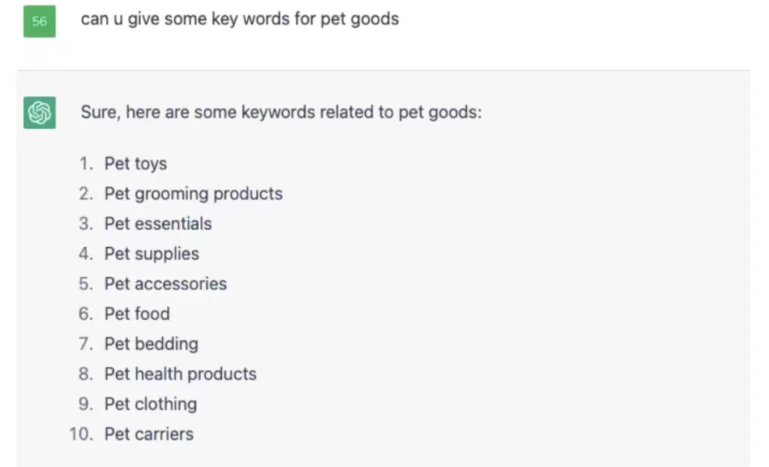Click the list number '5.' marker
Viewport: 769px width, 467px height.
(x=86, y=283)
